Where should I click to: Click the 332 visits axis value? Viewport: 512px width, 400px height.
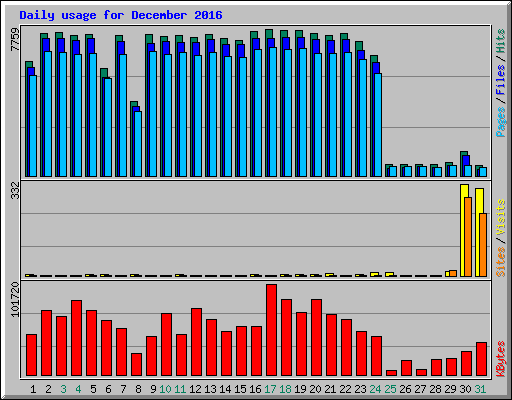pos(15,190)
